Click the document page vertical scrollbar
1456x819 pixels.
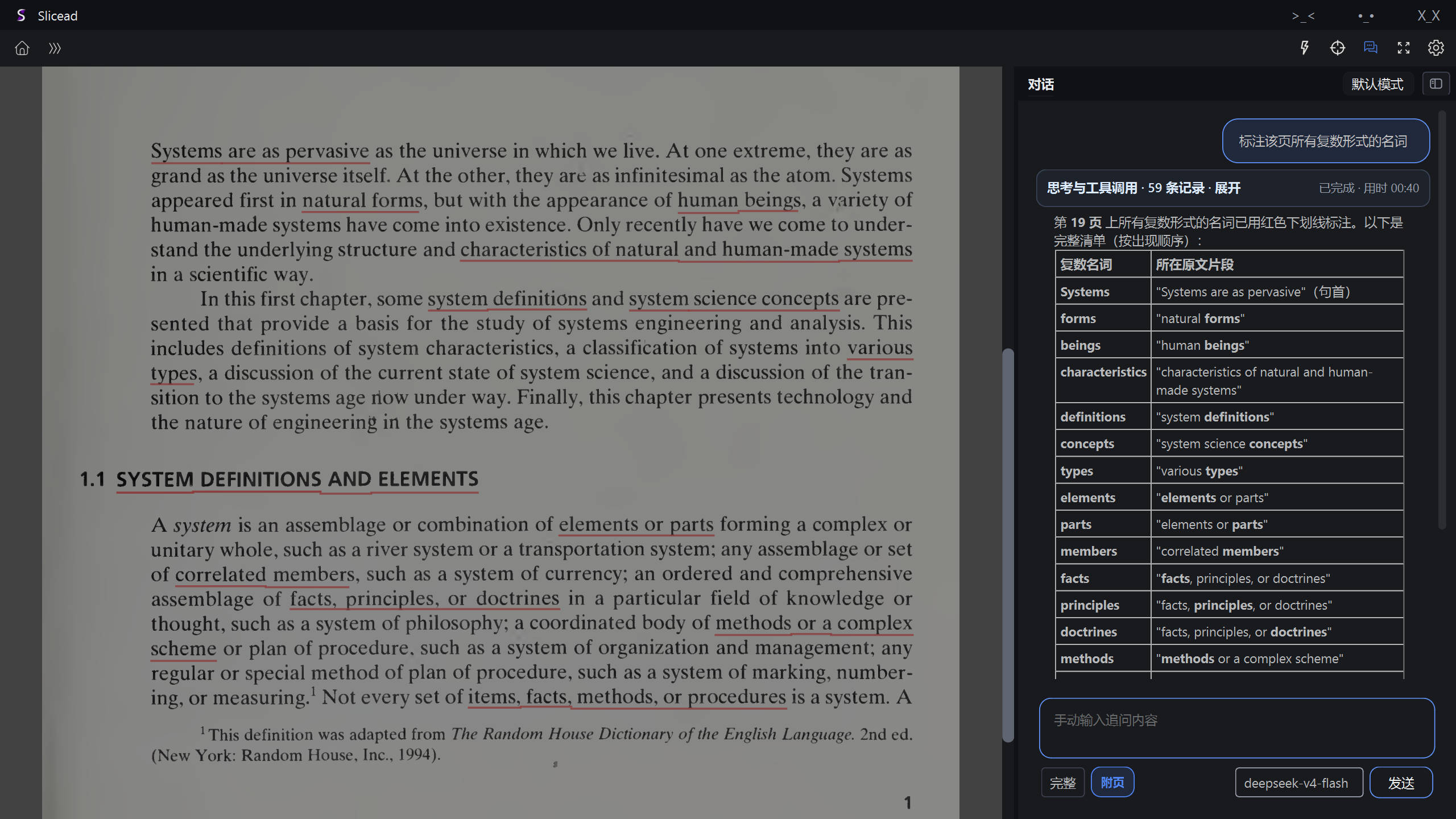tap(1008, 545)
